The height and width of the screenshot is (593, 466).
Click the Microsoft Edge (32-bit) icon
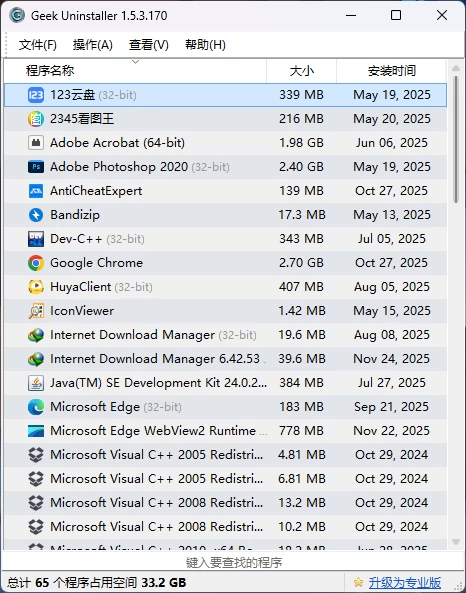click(36, 407)
